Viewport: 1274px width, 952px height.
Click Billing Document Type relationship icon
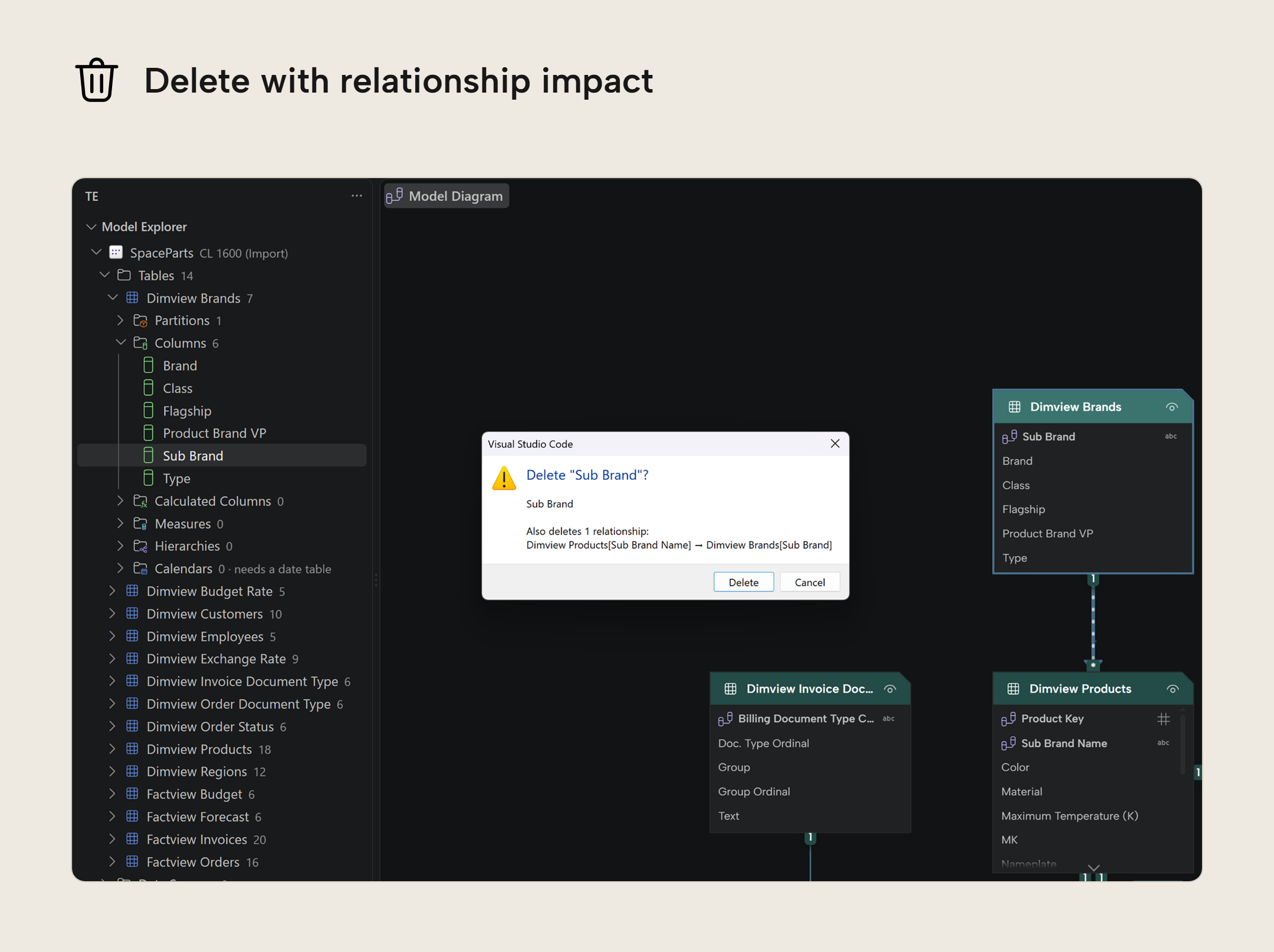point(725,718)
